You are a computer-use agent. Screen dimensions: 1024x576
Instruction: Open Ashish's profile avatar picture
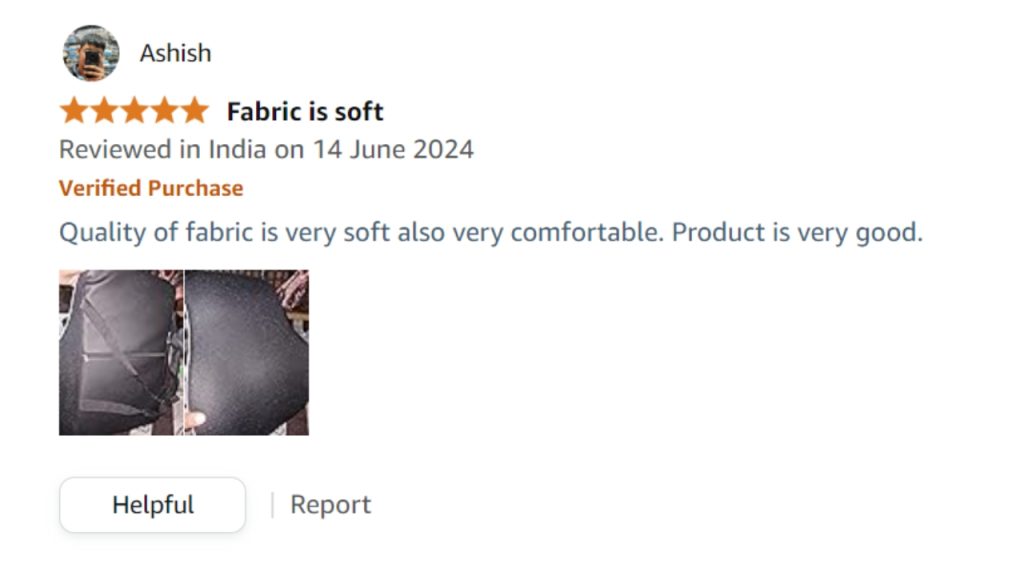click(x=91, y=53)
